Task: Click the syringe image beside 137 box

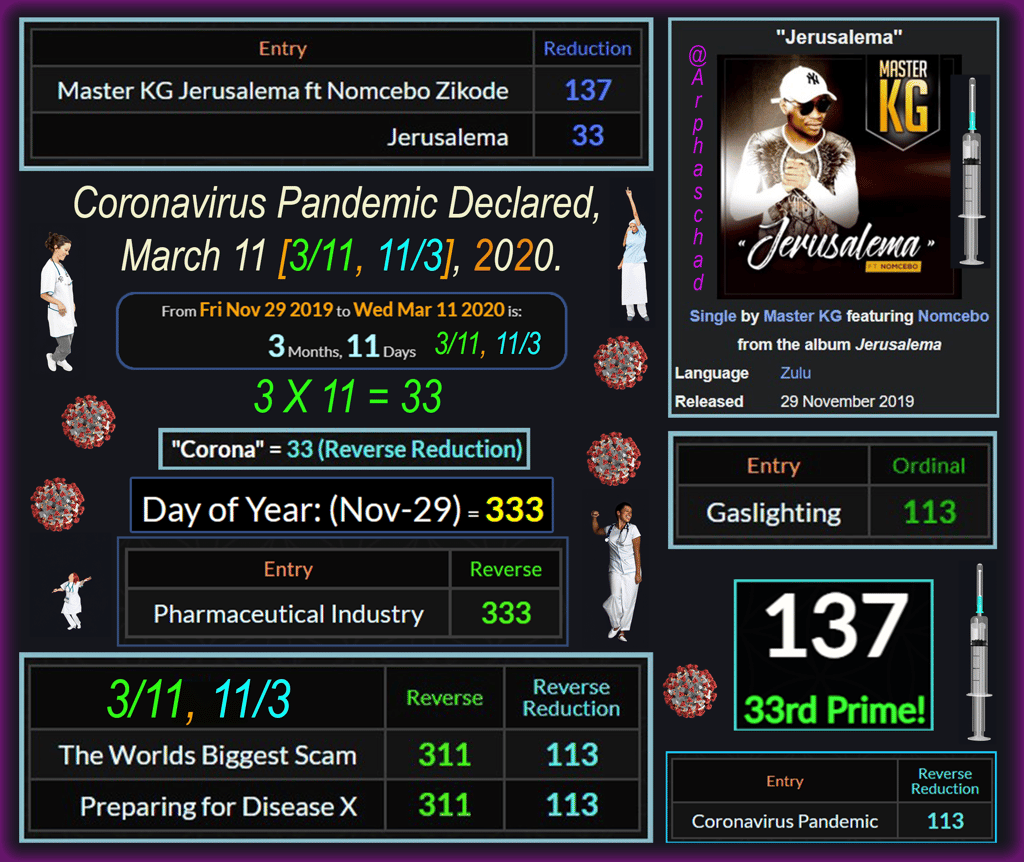Action: click(x=979, y=652)
